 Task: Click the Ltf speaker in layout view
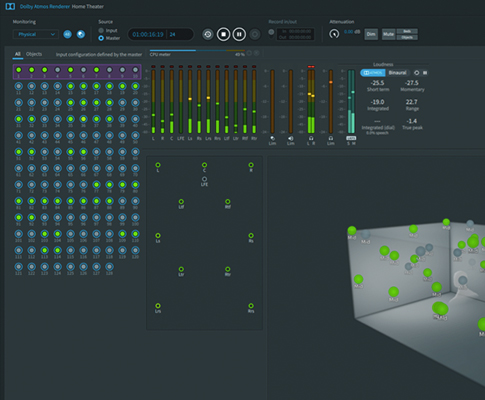(181, 202)
